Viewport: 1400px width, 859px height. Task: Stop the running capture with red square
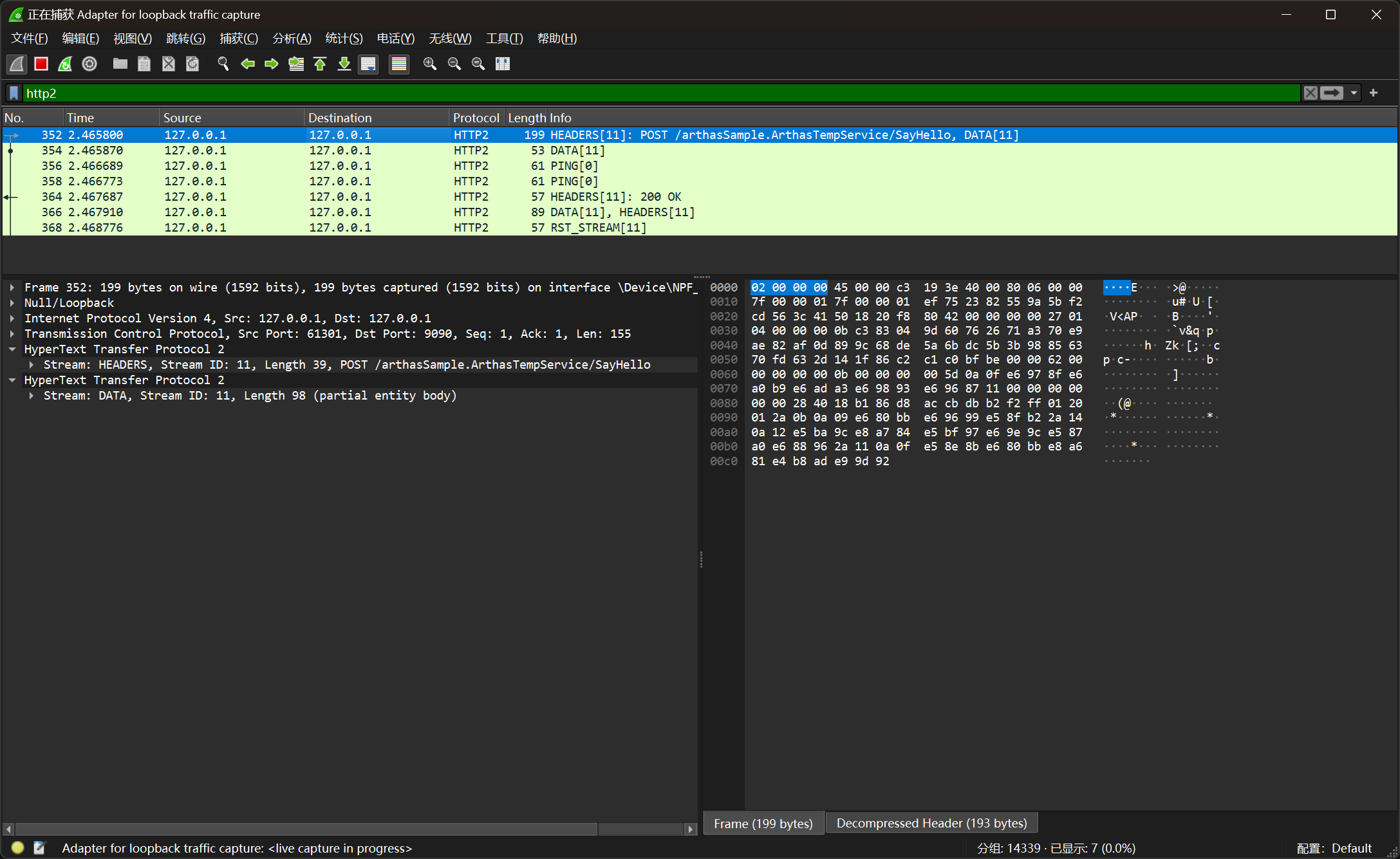click(41, 64)
